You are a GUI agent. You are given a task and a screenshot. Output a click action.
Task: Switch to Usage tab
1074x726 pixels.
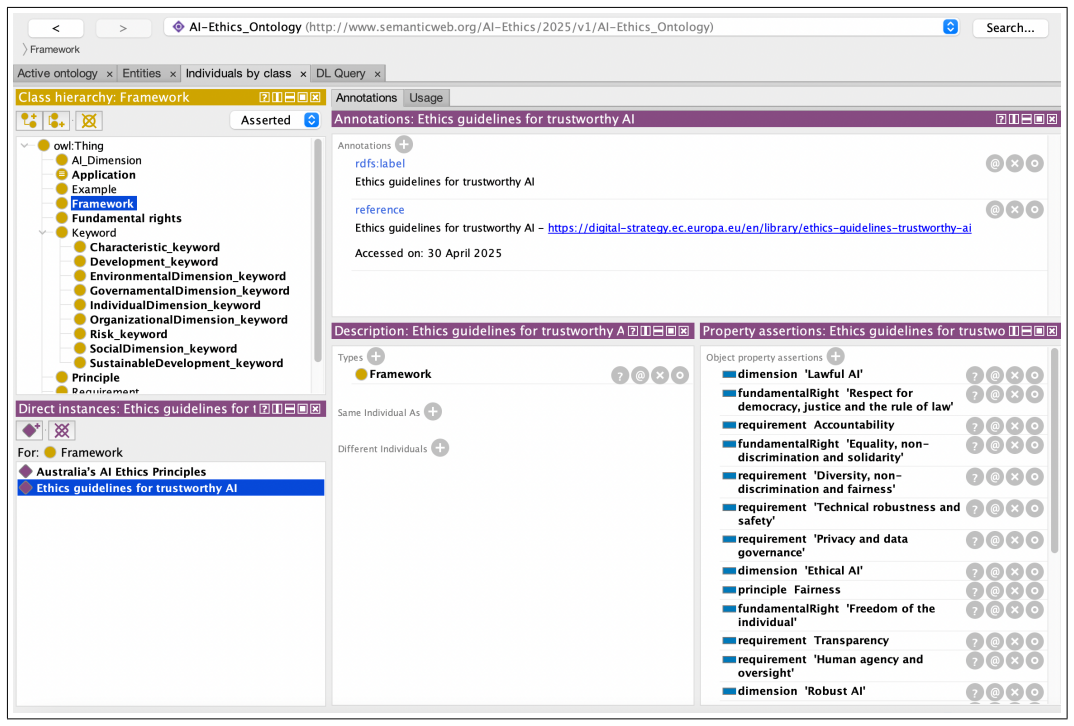tap(426, 98)
